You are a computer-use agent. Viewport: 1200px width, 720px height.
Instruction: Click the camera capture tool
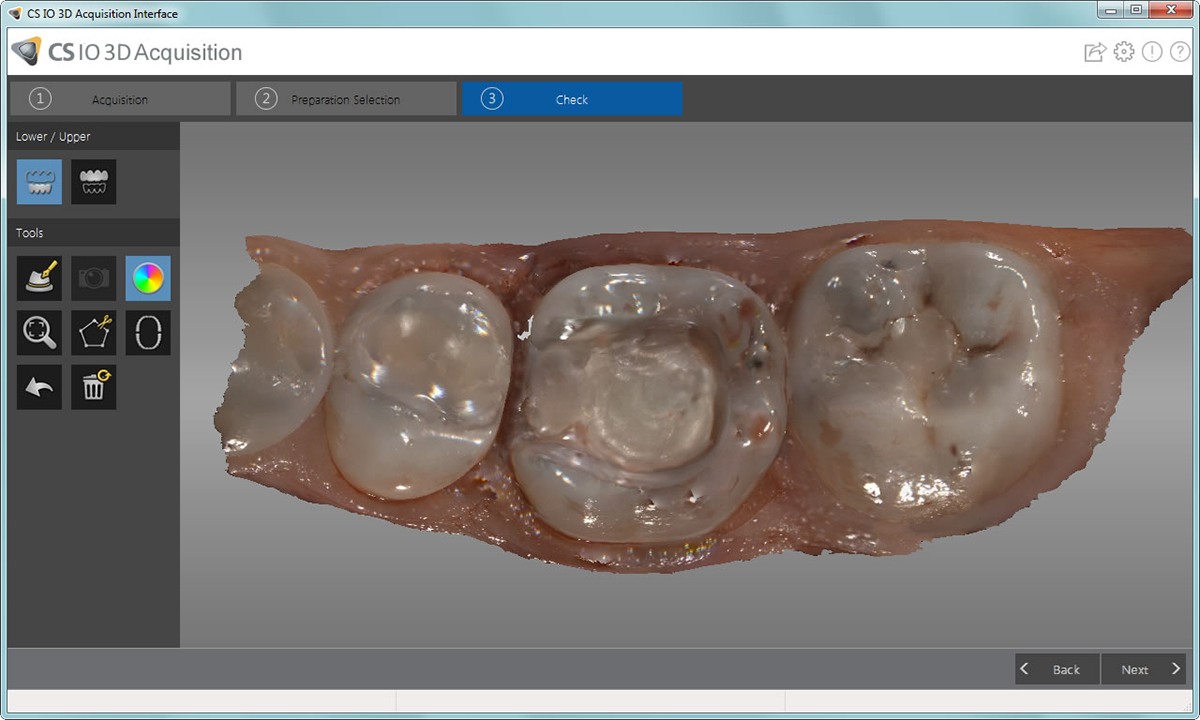click(x=93, y=278)
